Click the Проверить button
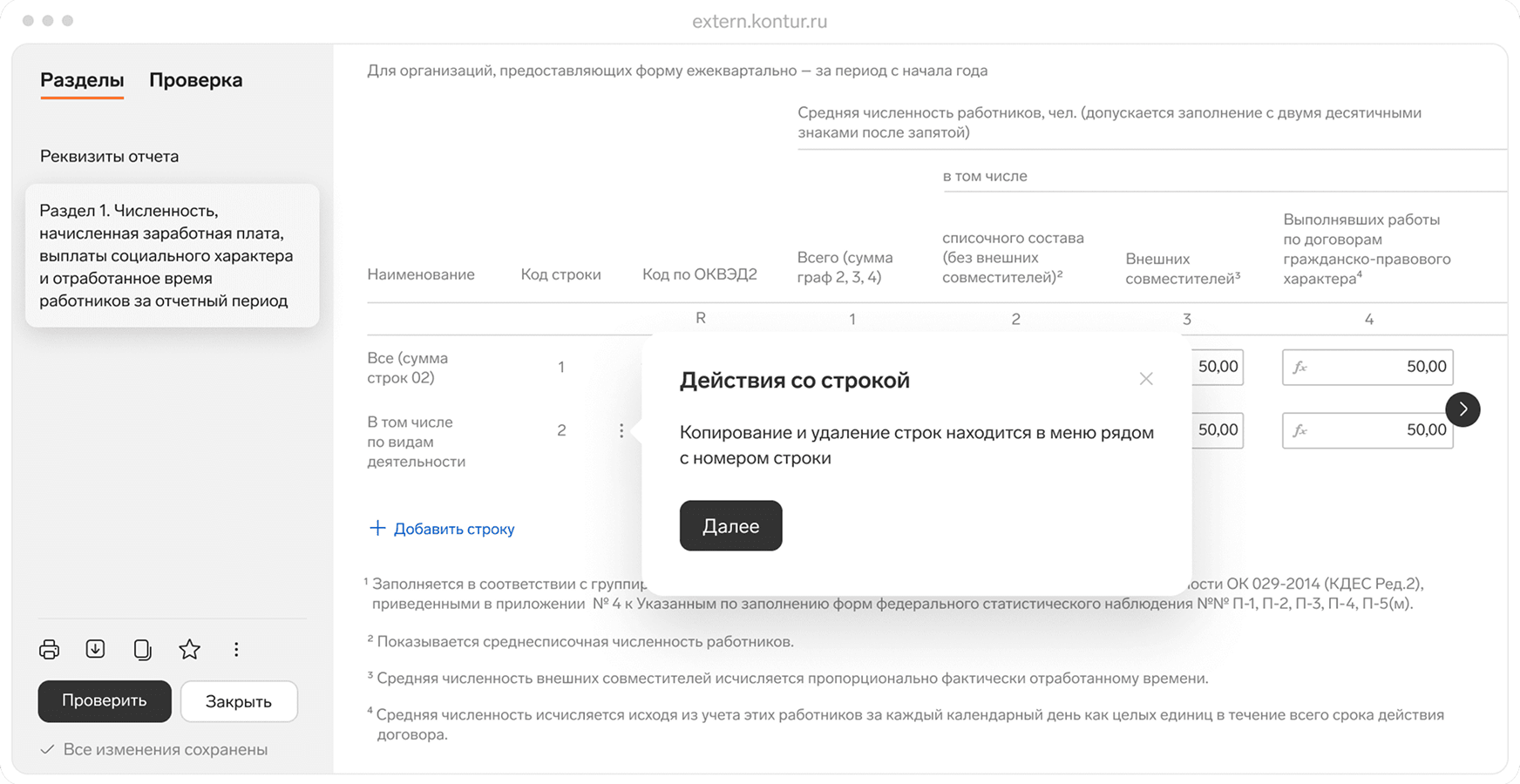The image size is (1520, 784). point(104,700)
